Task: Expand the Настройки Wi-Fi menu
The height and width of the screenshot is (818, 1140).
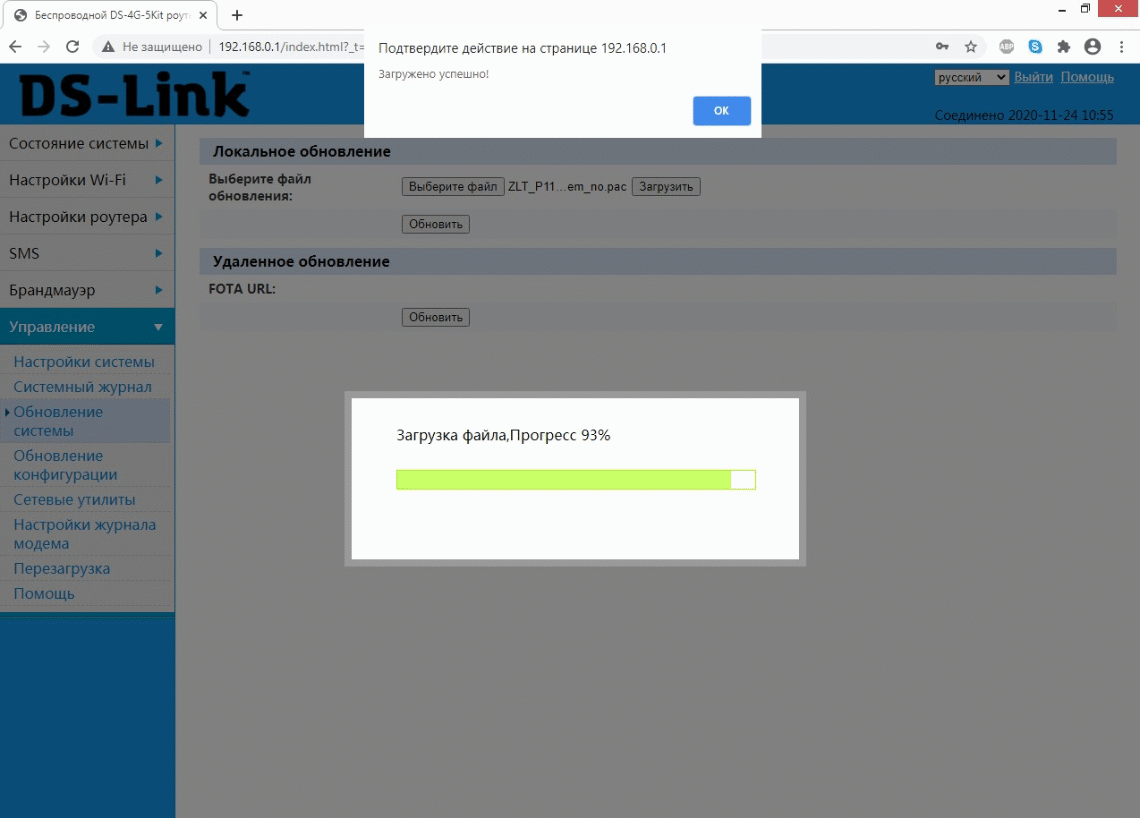Action: [x=87, y=180]
